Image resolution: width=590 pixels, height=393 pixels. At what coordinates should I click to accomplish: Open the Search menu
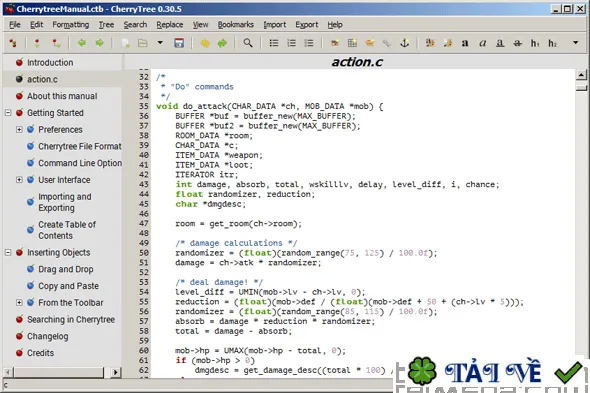[135, 25]
